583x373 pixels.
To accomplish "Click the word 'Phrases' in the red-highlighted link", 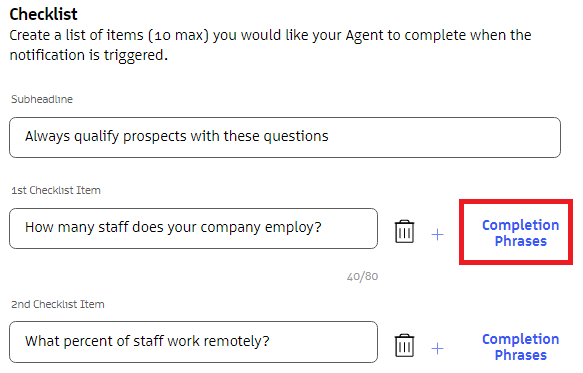I will pos(521,241).
